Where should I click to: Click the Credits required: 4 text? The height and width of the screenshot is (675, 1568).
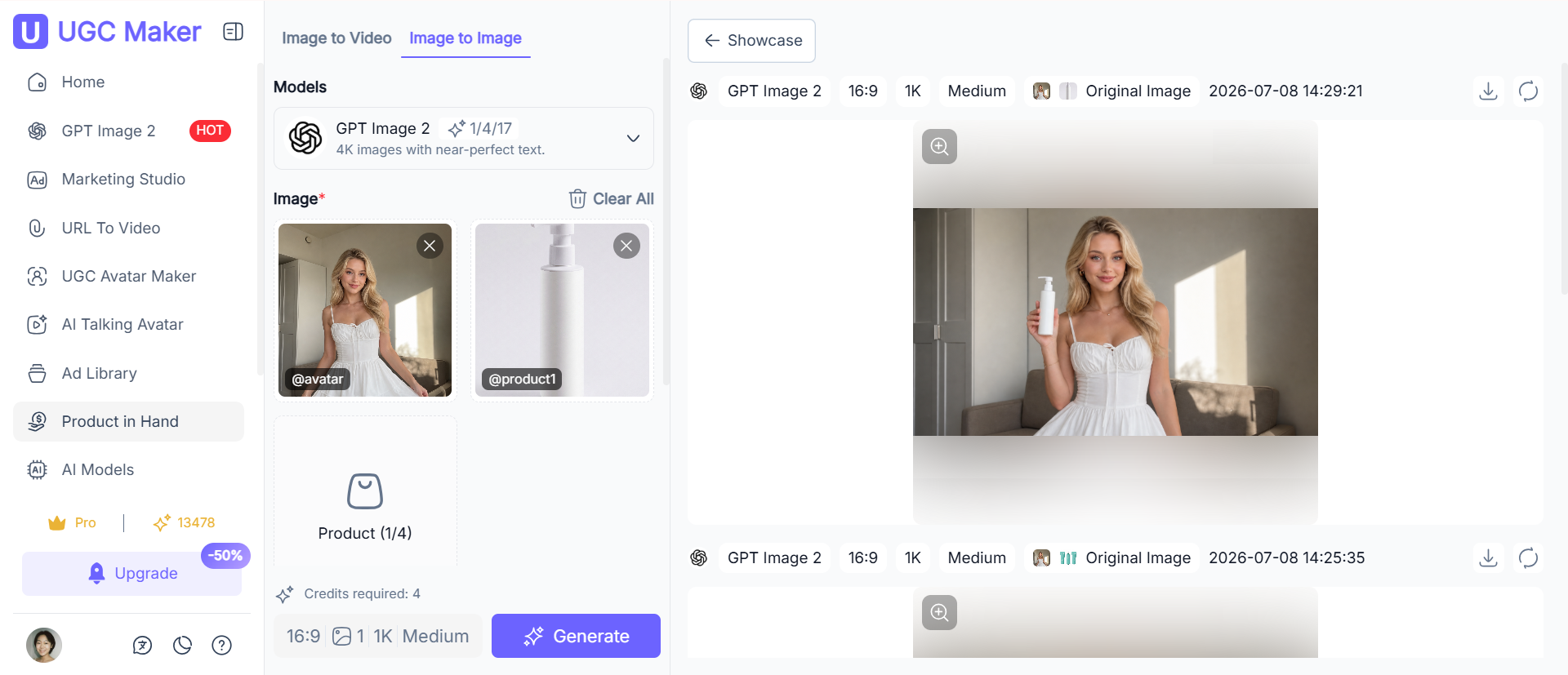[x=362, y=593]
